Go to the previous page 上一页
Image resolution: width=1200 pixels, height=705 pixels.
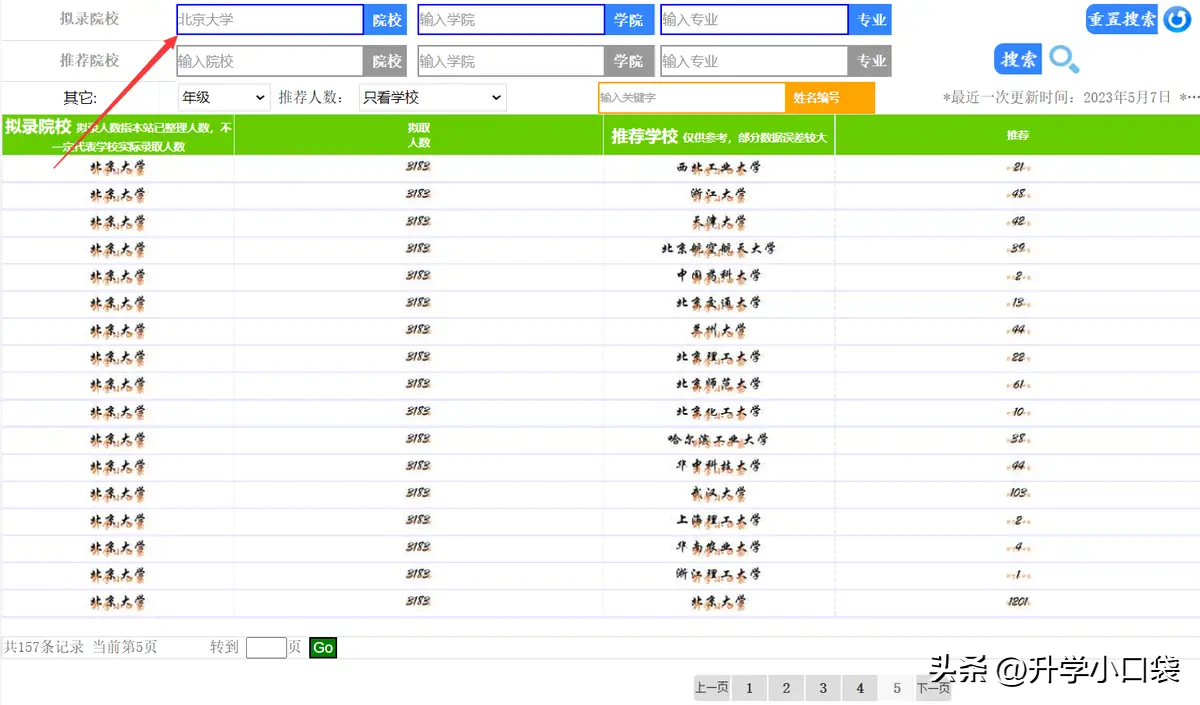pos(712,688)
